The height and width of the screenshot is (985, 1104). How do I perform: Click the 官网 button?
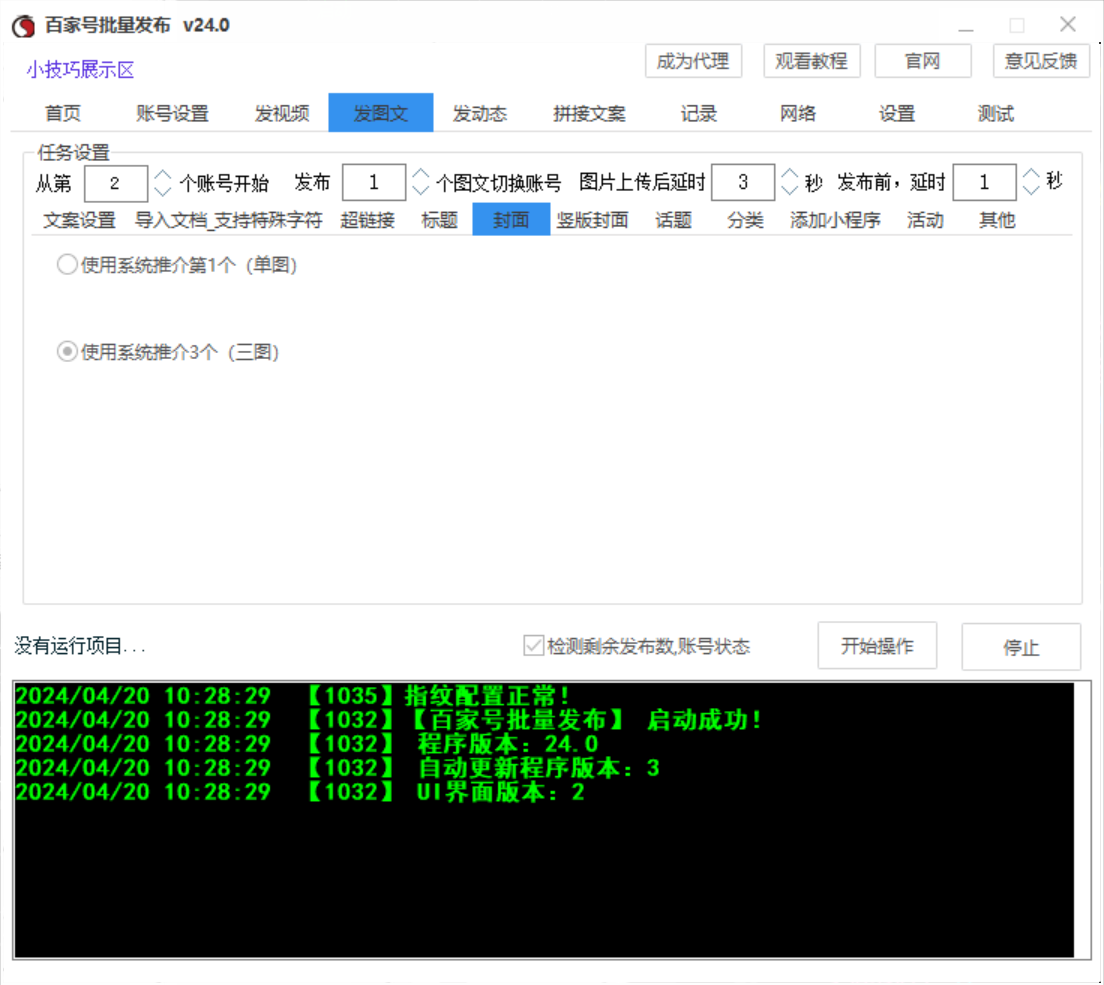tap(922, 61)
